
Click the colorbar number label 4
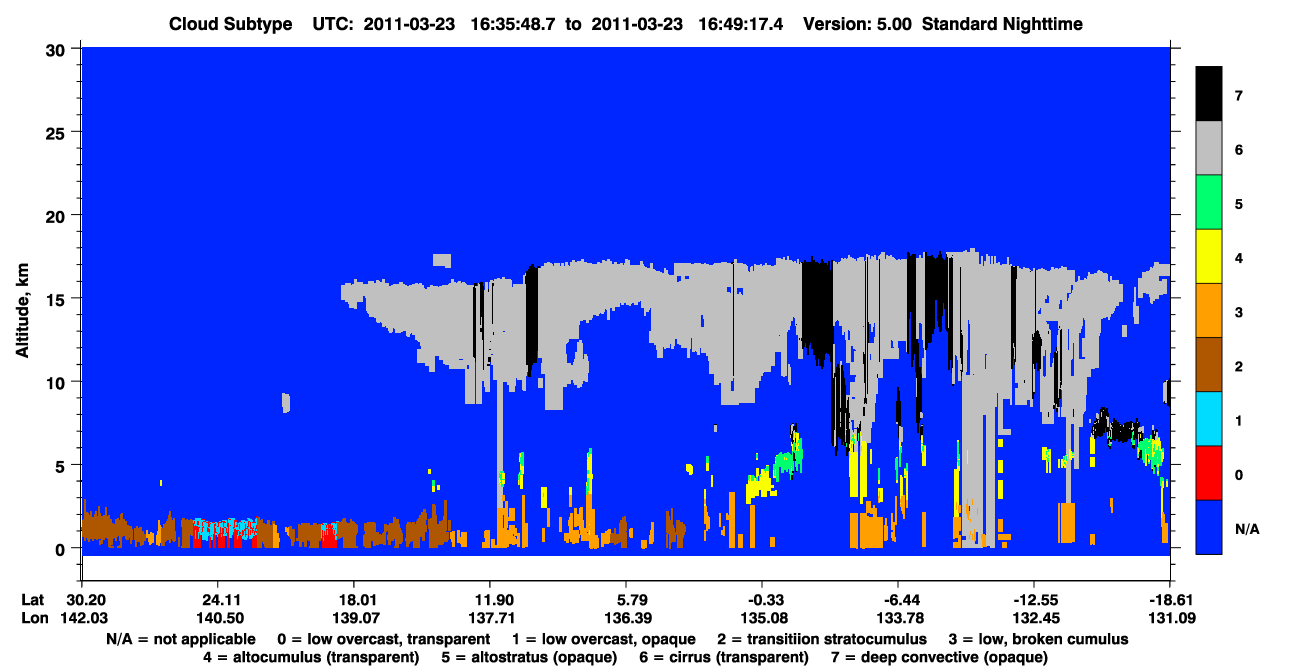(x=1240, y=258)
